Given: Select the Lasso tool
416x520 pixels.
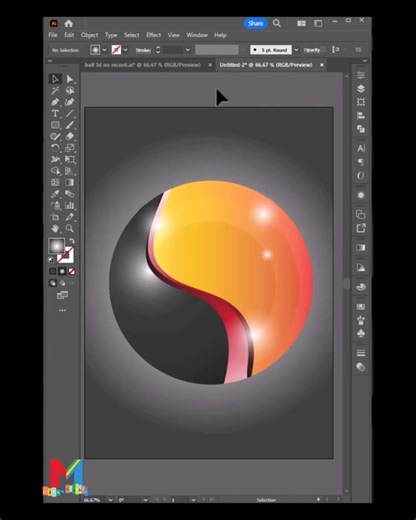Looking at the screenshot, I should [x=69, y=90].
